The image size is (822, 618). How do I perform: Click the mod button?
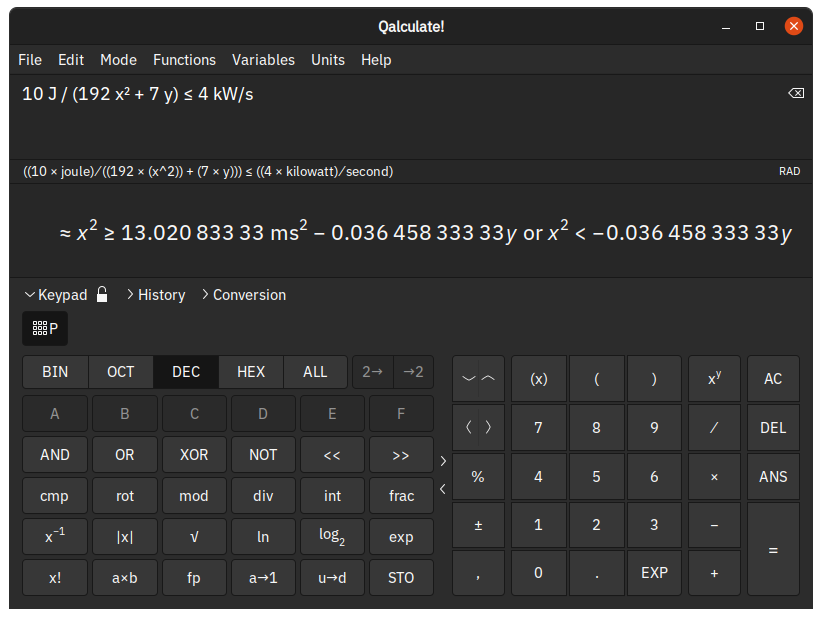pyautogui.click(x=194, y=495)
